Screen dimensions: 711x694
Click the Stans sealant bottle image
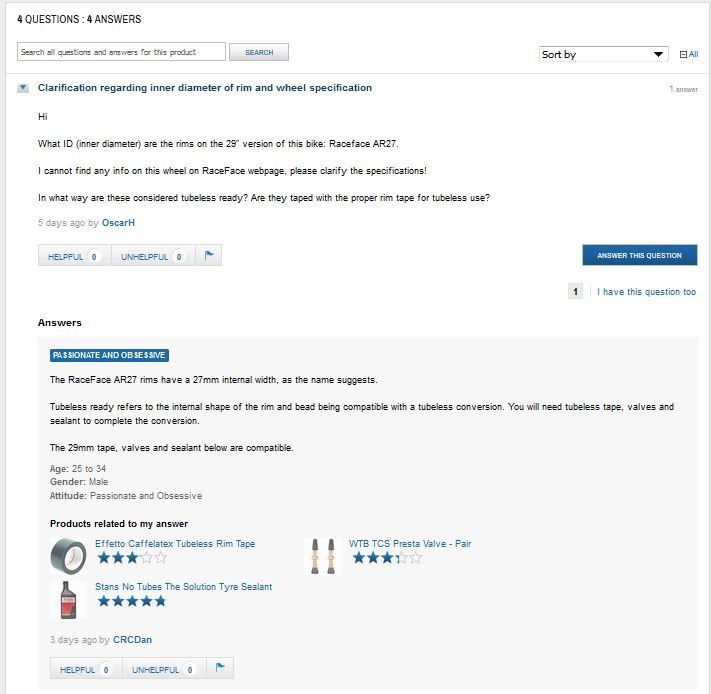[68, 599]
